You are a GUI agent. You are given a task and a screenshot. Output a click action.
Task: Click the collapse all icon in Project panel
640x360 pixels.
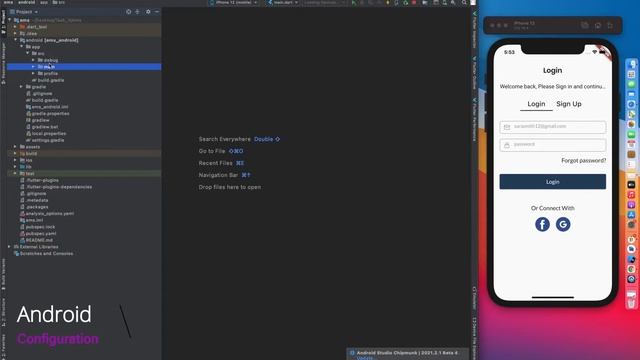(138, 12)
